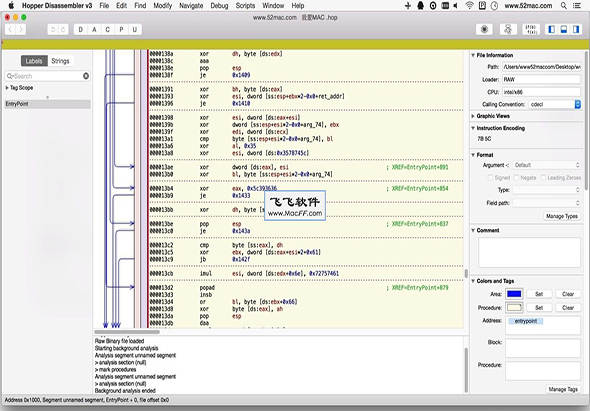
Task: Click the Path field in File Information
Action: tap(541, 67)
